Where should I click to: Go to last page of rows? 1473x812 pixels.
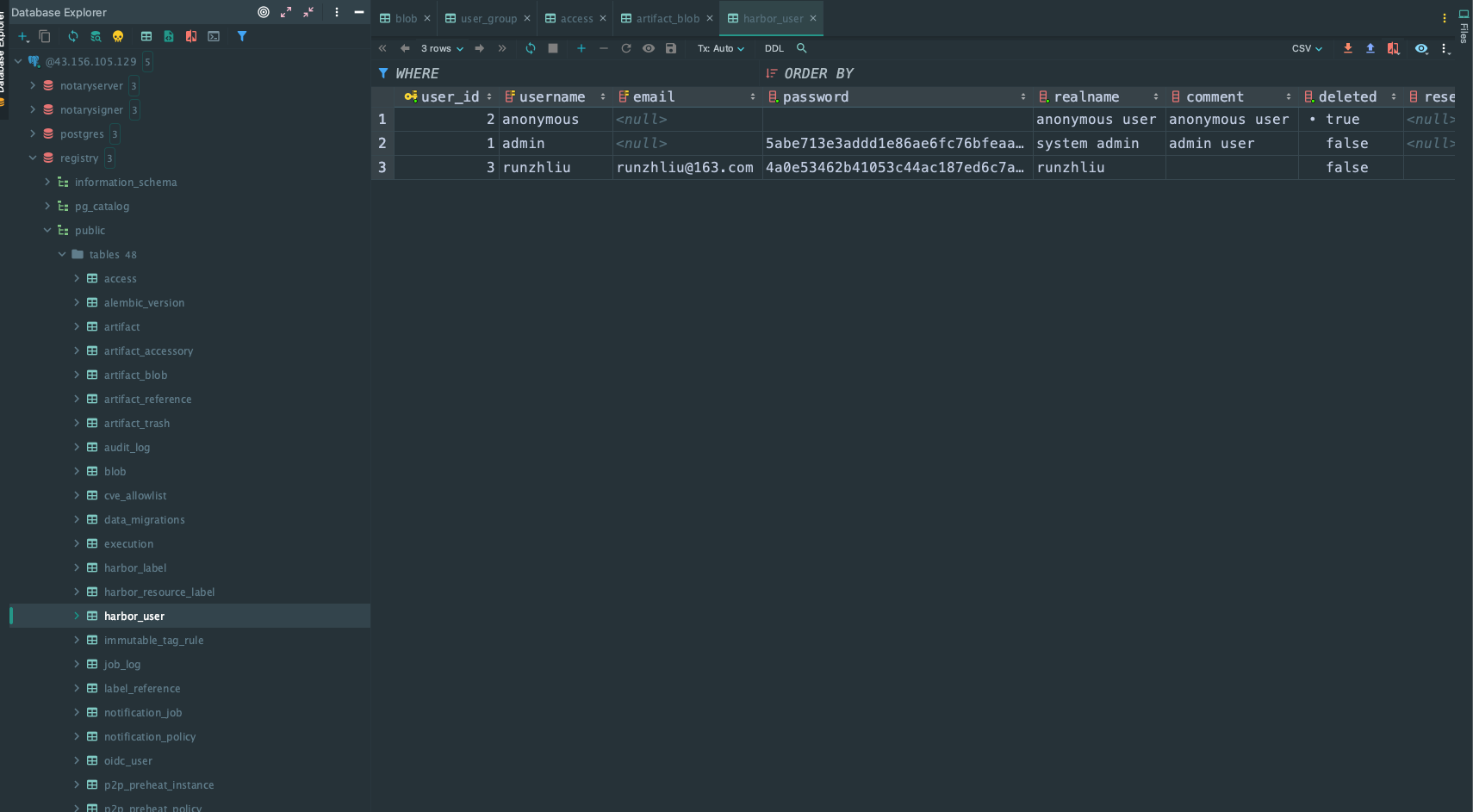point(502,48)
